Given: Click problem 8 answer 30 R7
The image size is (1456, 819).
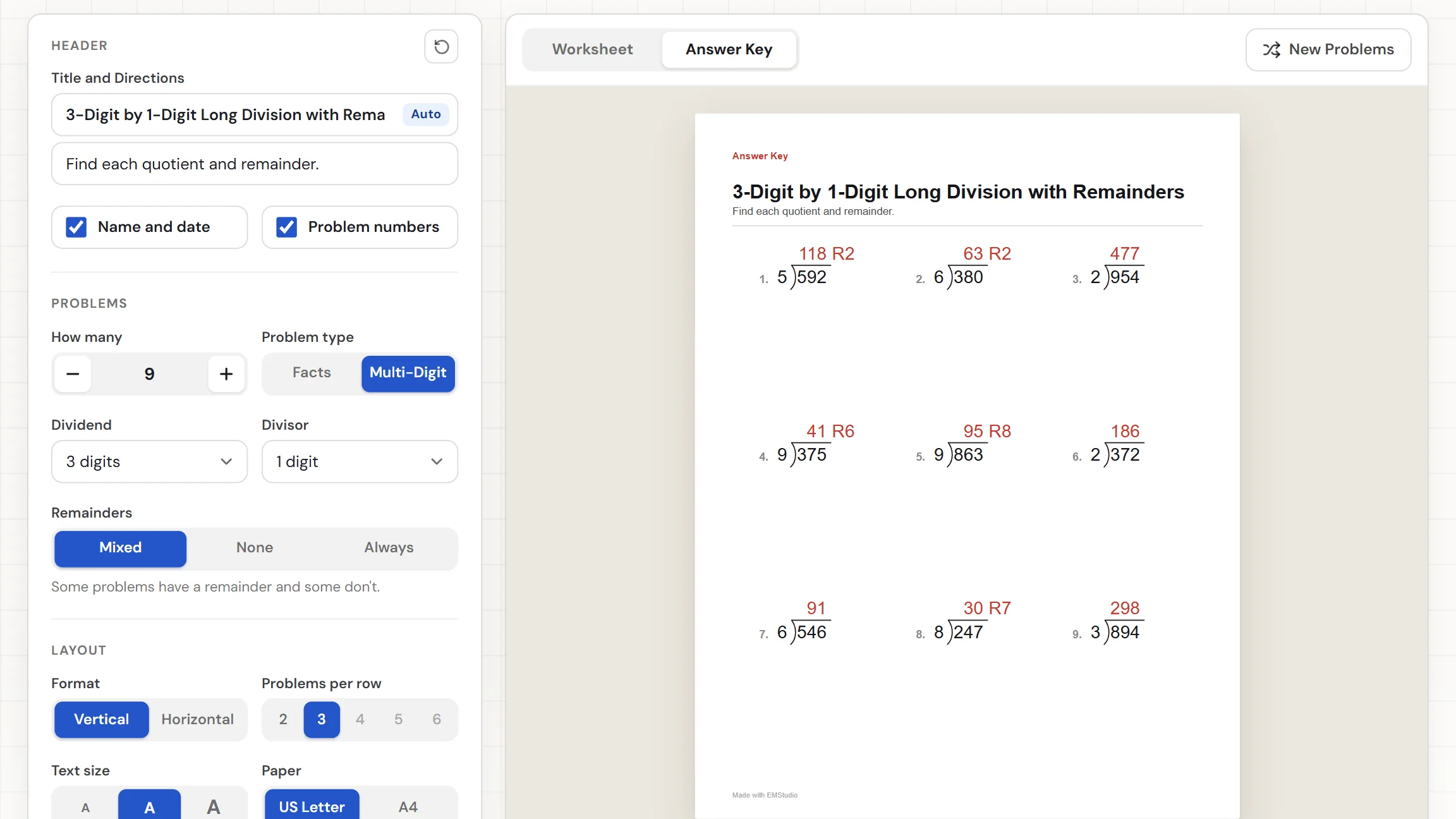Looking at the screenshot, I should tap(987, 608).
